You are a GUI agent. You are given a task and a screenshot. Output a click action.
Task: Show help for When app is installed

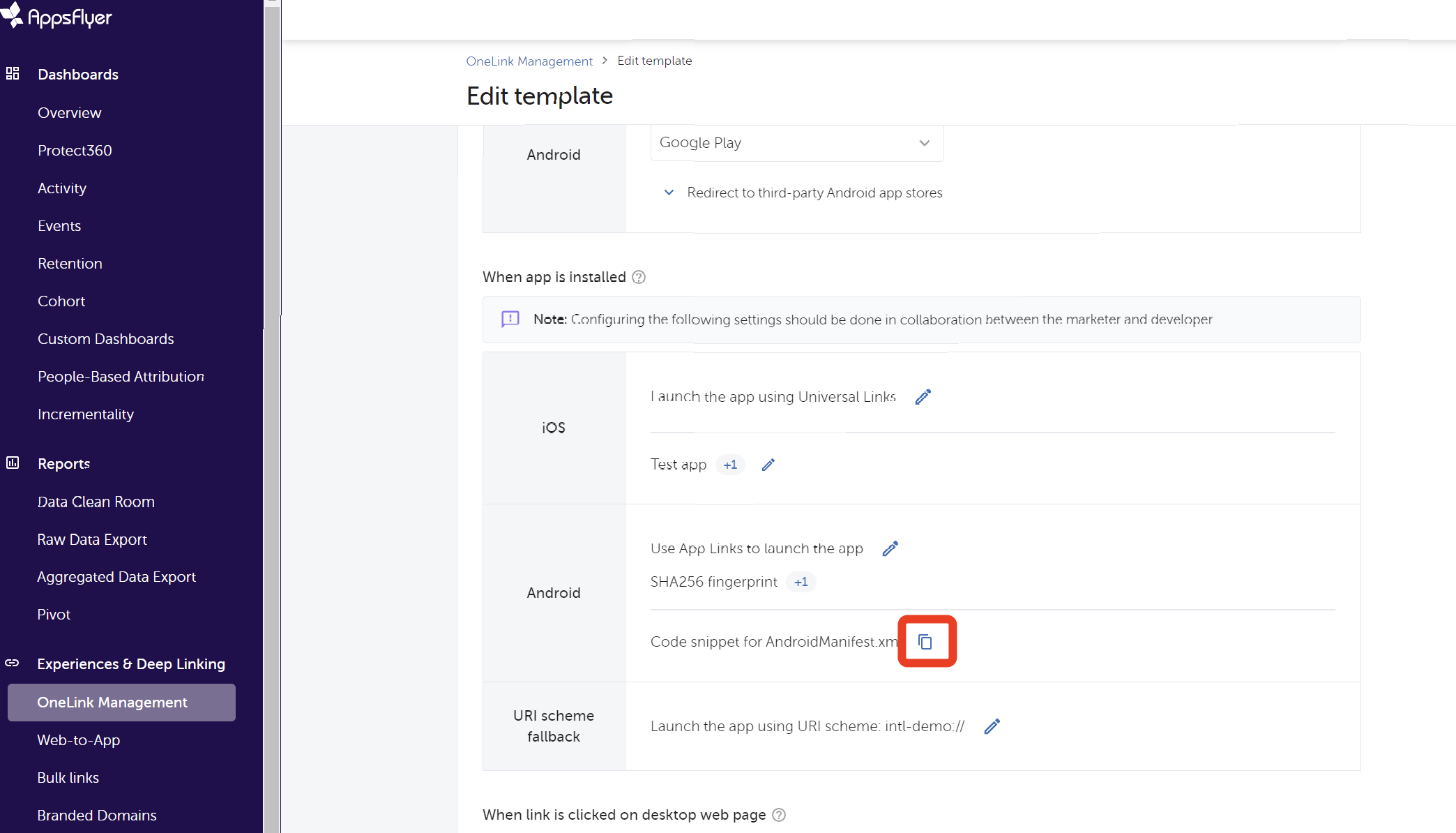click(639, 277)
